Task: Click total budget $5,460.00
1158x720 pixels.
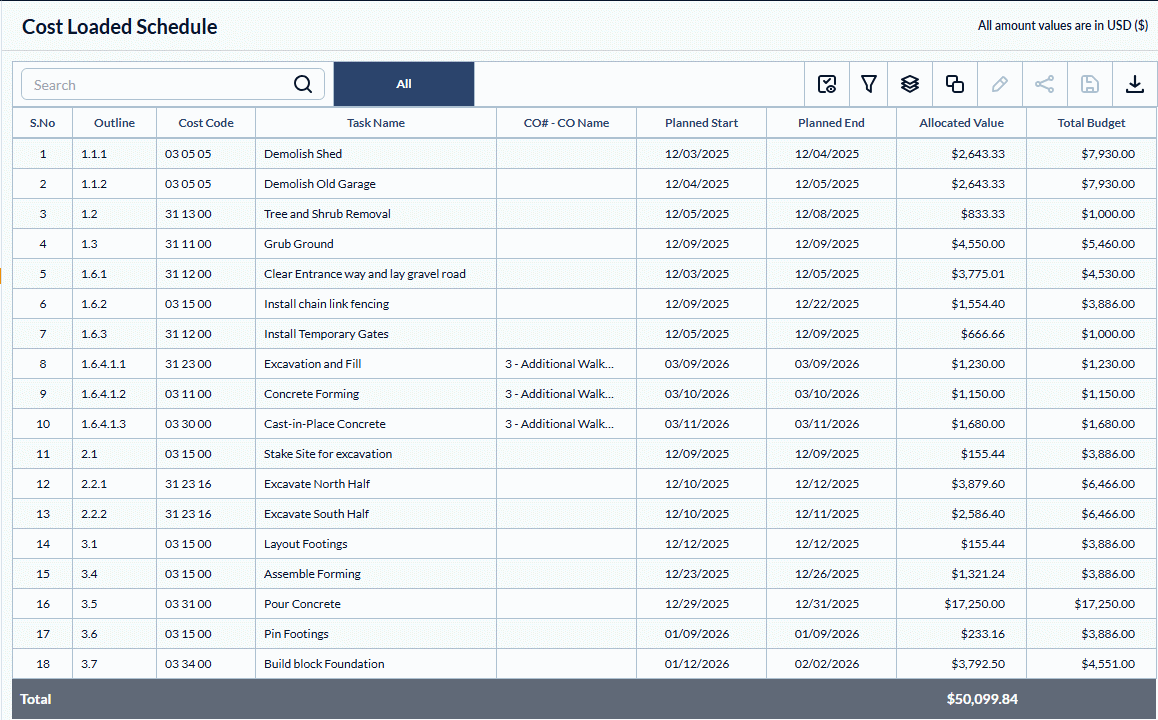Action: pos(1108,244)
